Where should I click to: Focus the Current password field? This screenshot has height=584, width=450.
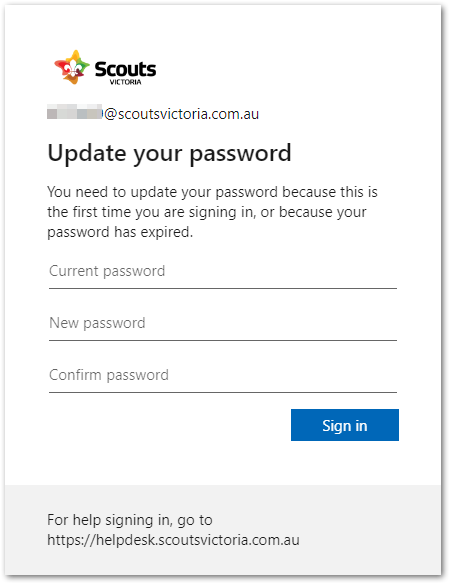click(223, 274)
